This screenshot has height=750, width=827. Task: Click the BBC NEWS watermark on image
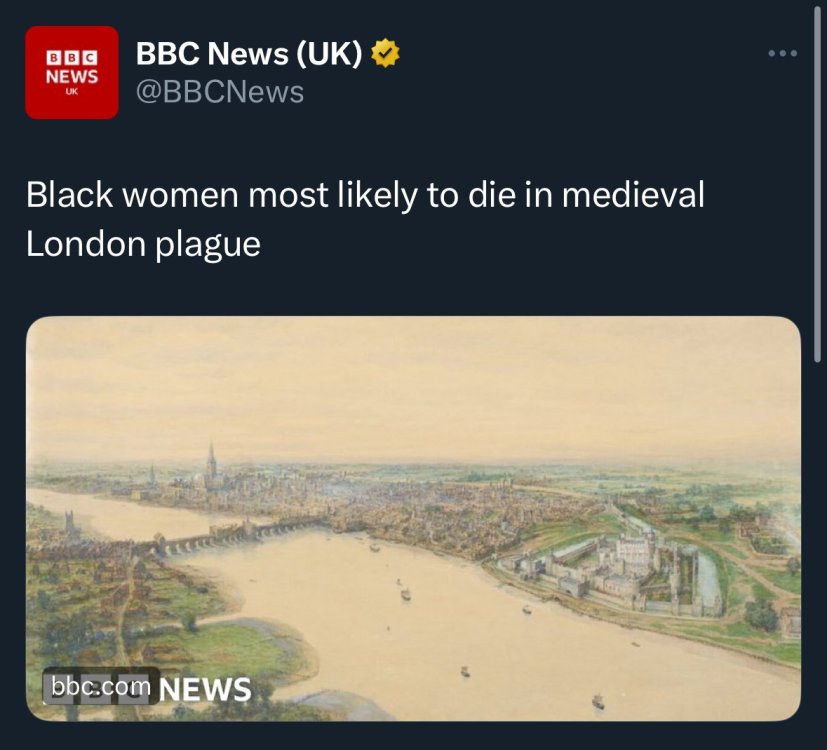click(x=205, y=688)
